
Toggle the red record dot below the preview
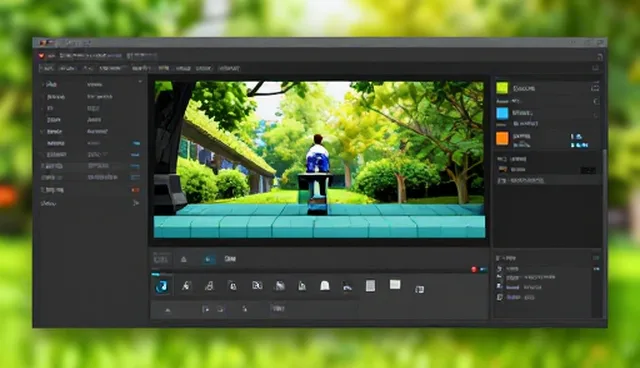point(474,269)
